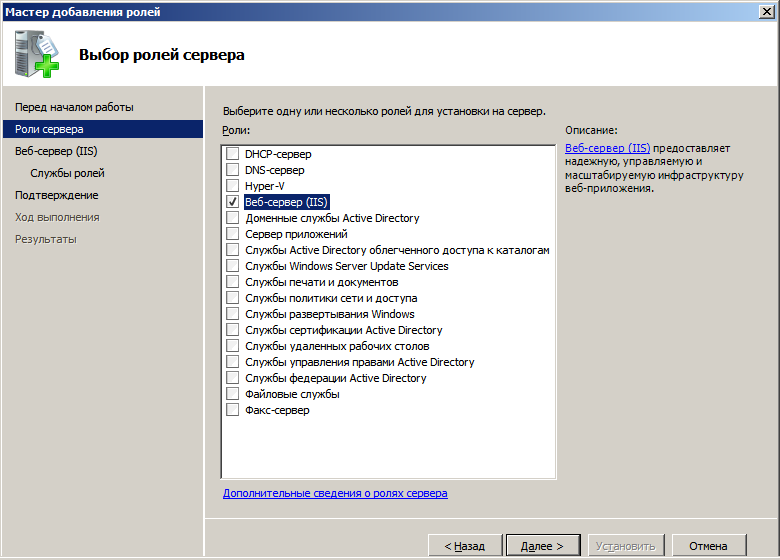Open Дополнительные сведения о ролях сервера link
This screenshot has height=560, width=780.
click(x=335, y=493)
